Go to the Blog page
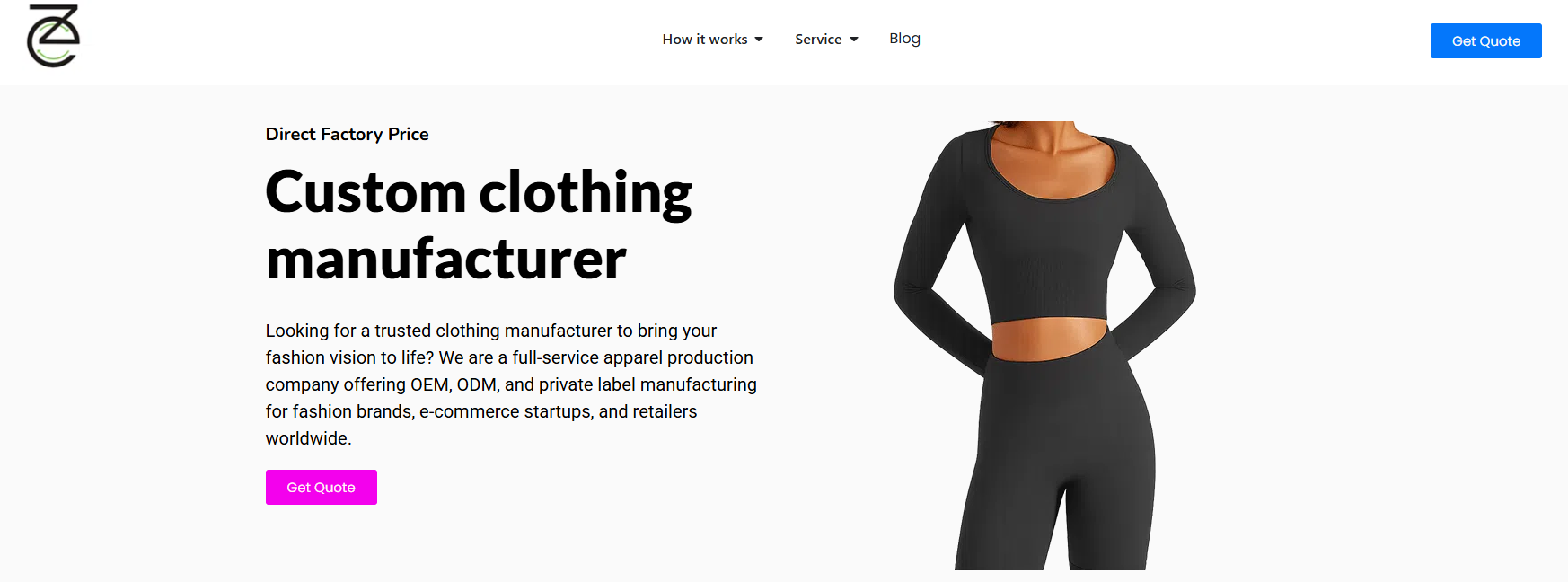The image size is (1568, 582). click(904, 39)
